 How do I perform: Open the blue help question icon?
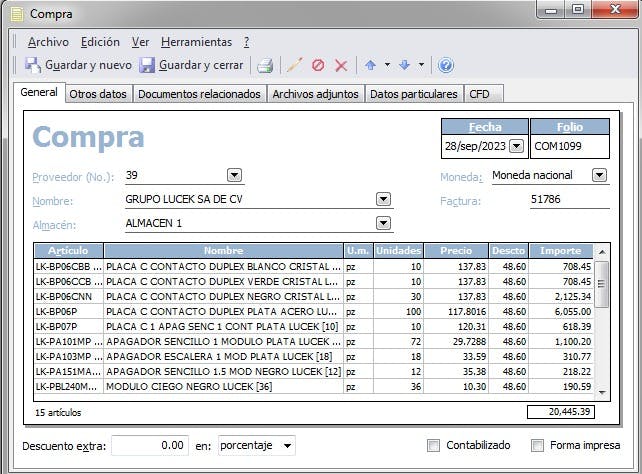445,65
